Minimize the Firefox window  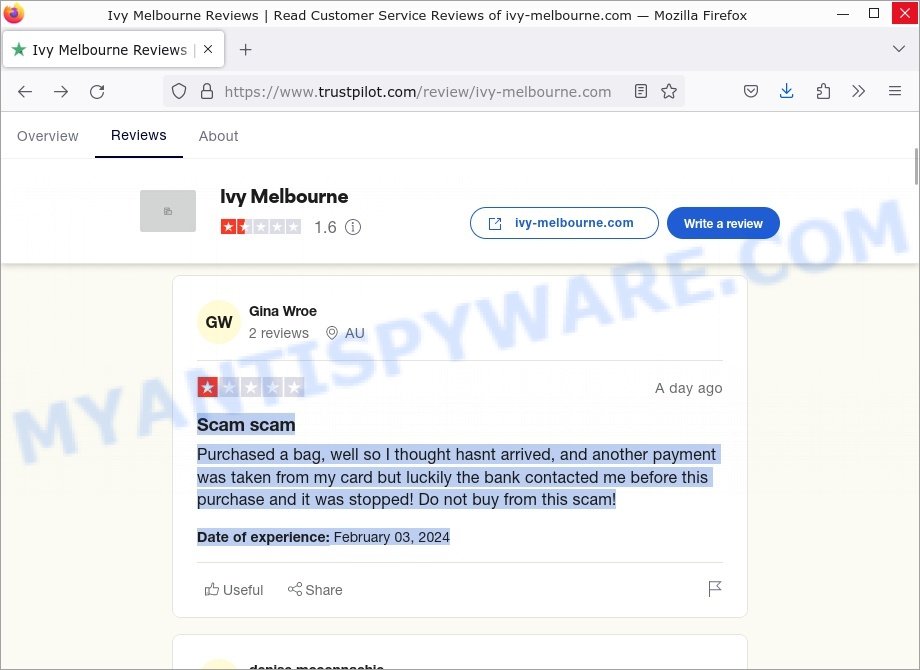tap(843, 13)
